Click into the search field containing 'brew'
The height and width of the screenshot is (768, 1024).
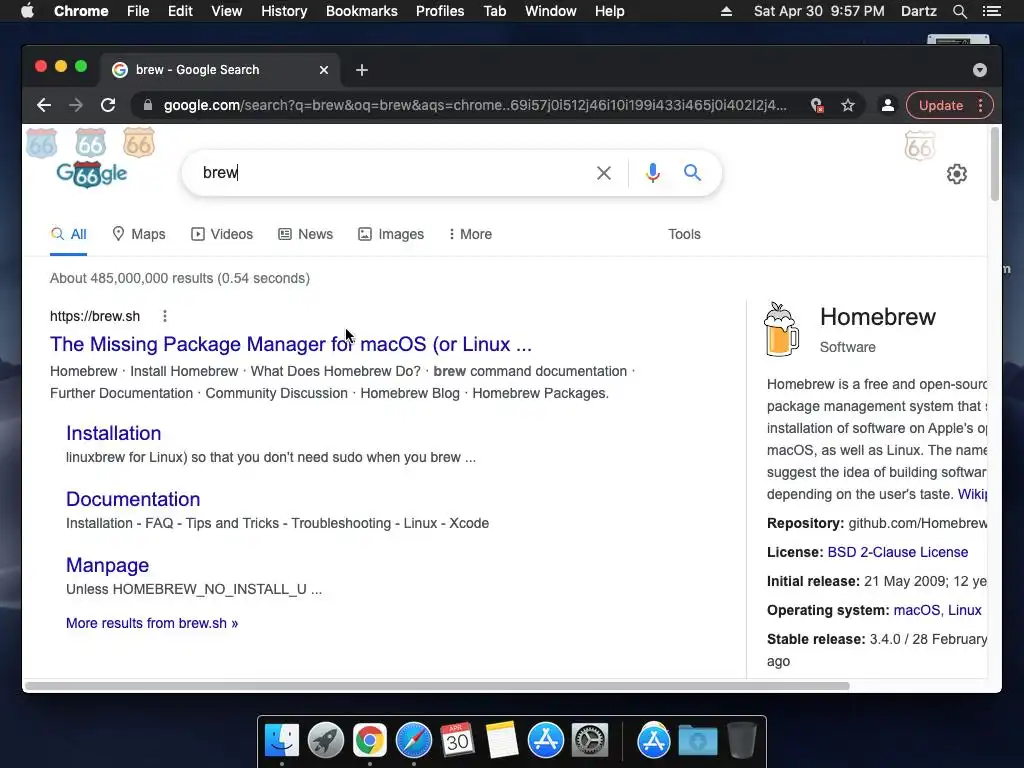[392, 172]
